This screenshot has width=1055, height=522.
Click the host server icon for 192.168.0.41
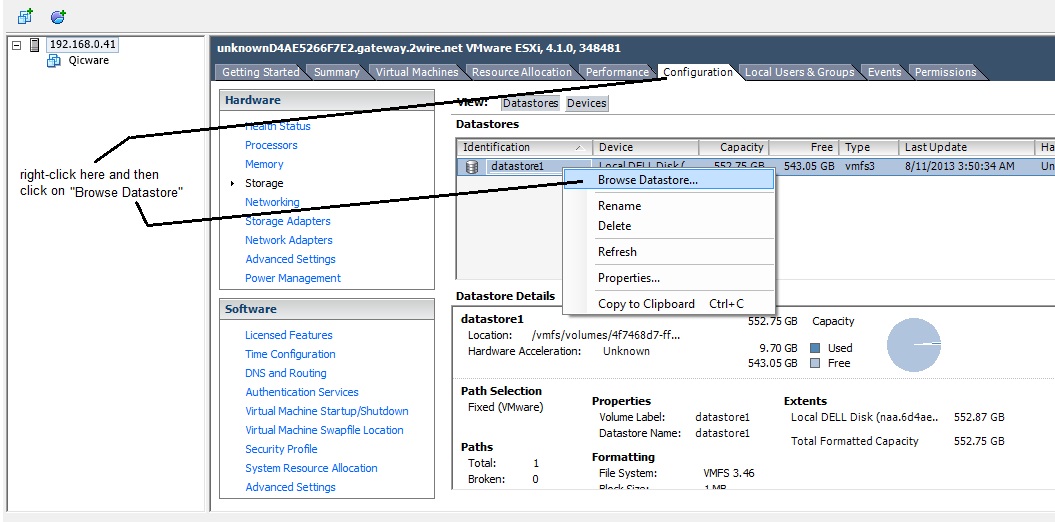(35, 45)
